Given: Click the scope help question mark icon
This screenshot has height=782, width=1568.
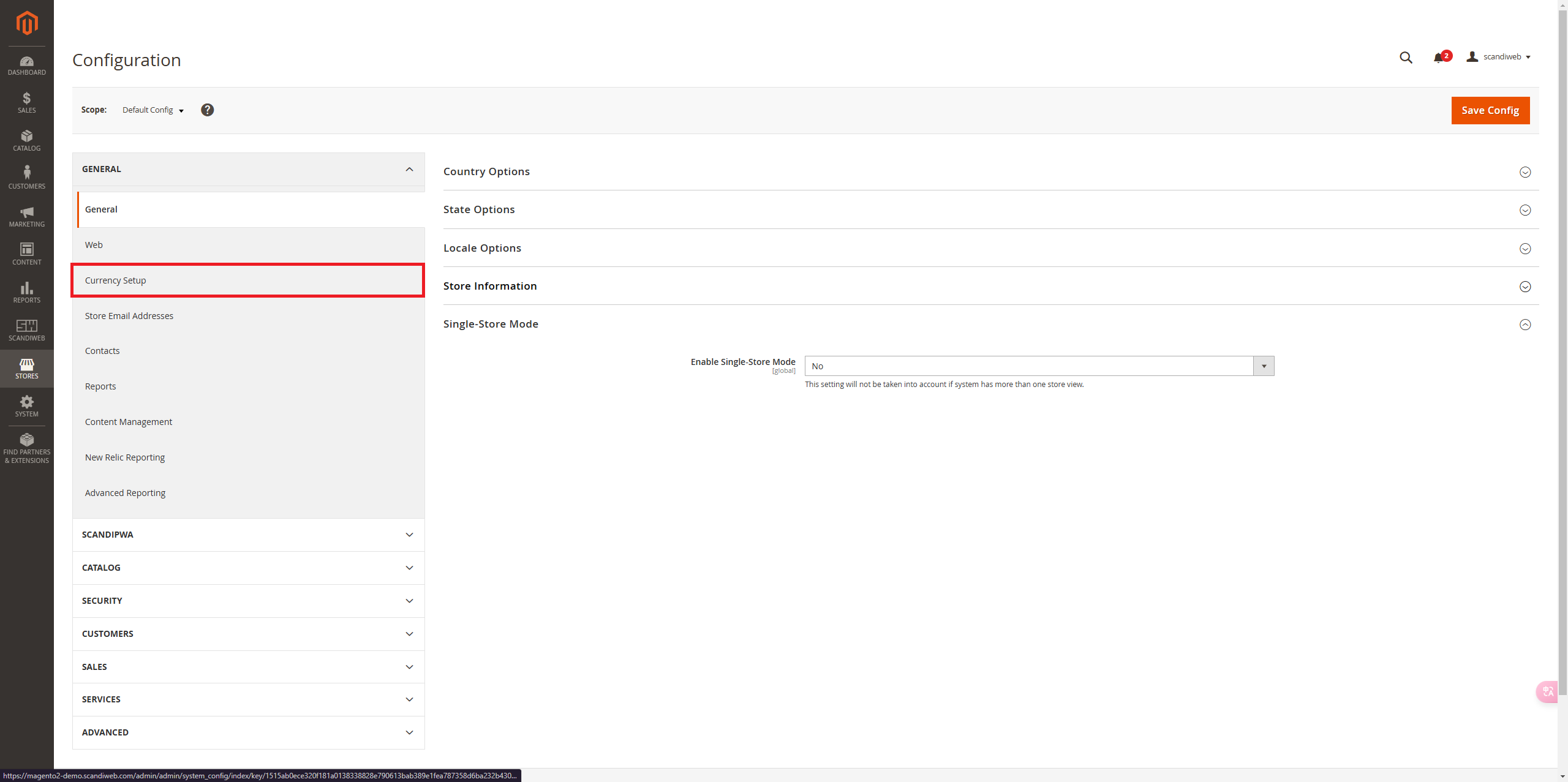Looking at the screenshot, I should 207,110.
